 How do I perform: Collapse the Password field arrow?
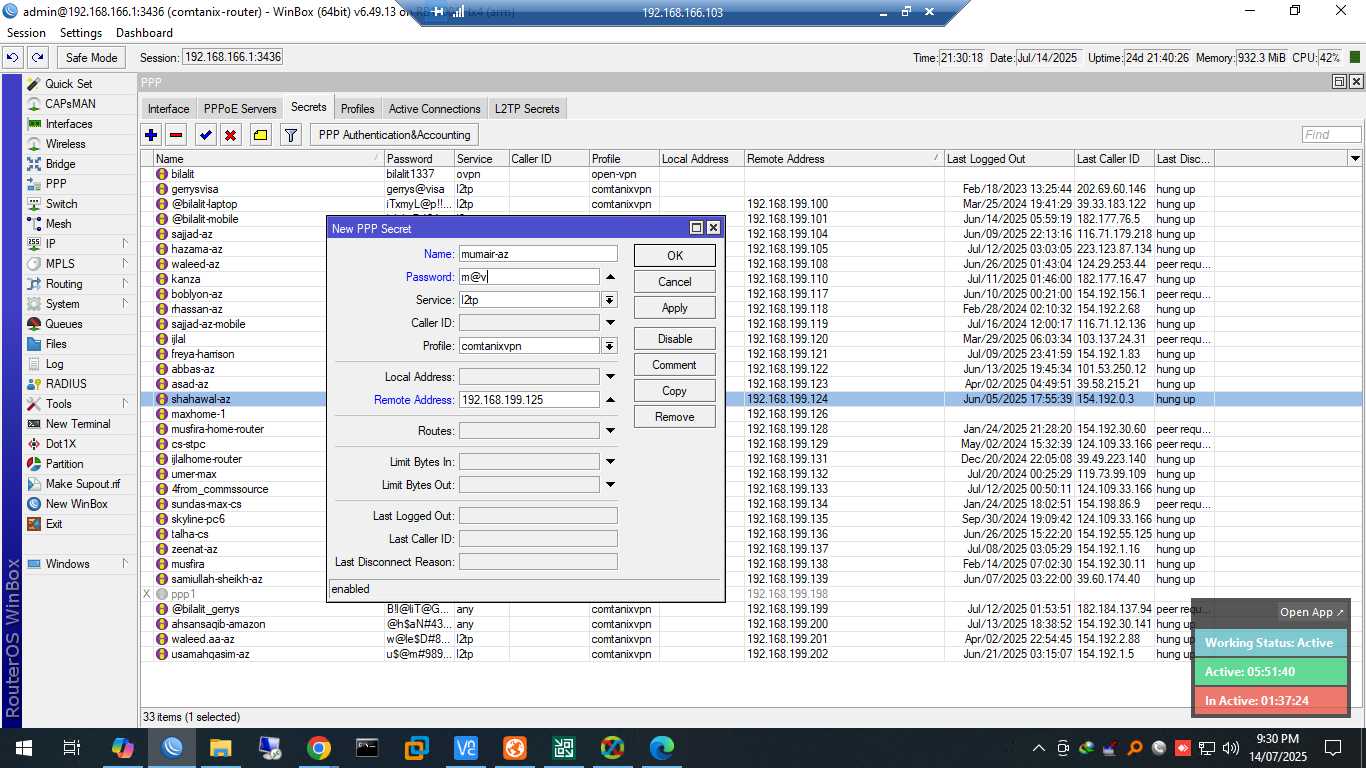coord(610,277)
